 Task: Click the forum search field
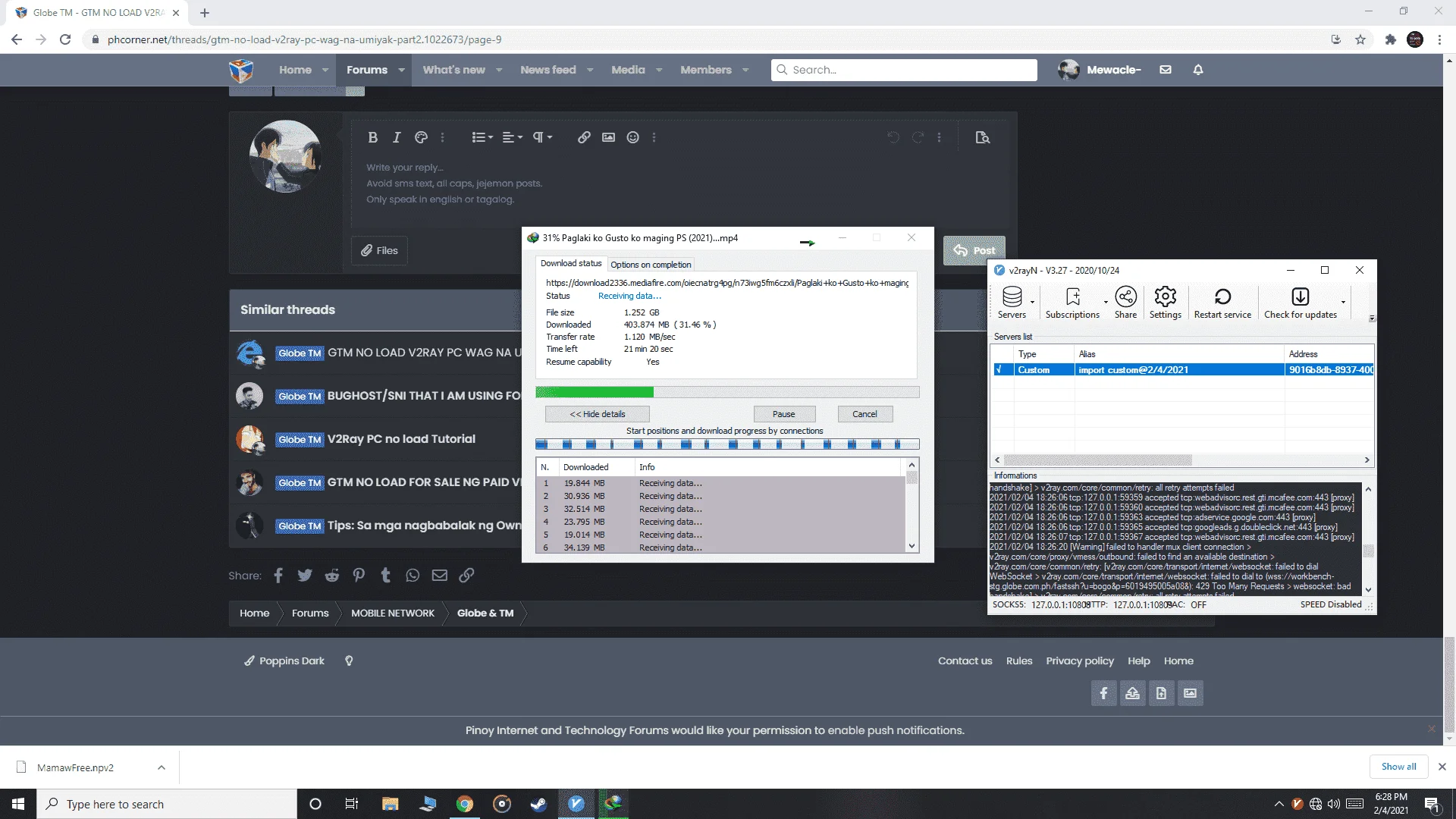[x=904, y=70]
